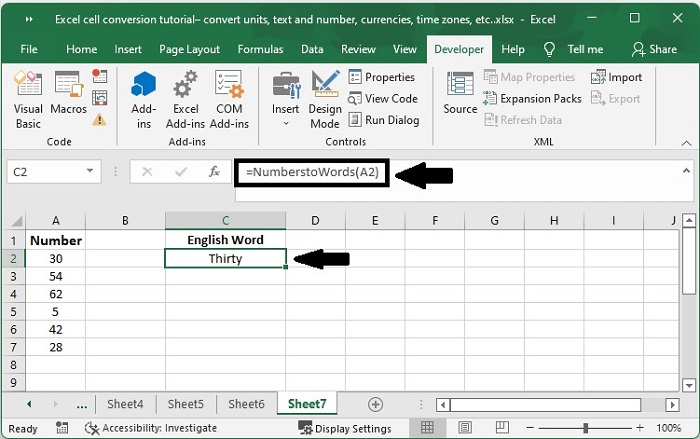Image resolution: width=700 pixels, height=439 pixels.
Task: Open the Add-ins button
Action: click(x=143, y=100)
